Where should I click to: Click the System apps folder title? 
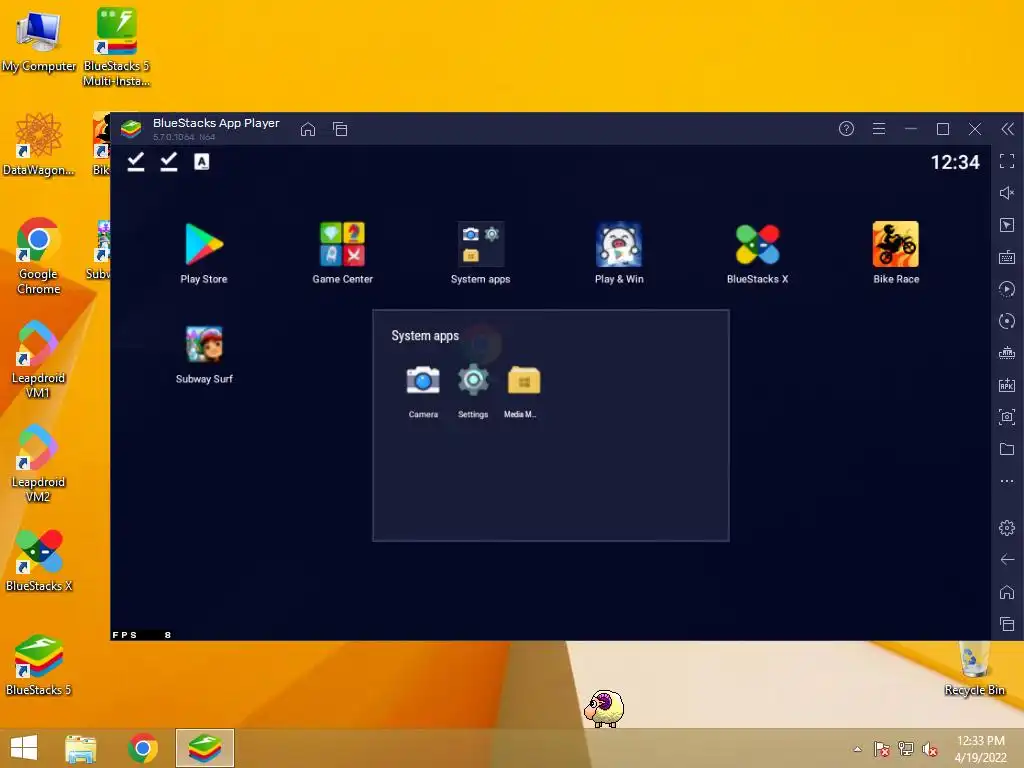pyautogui.click(x=425, y=336)
